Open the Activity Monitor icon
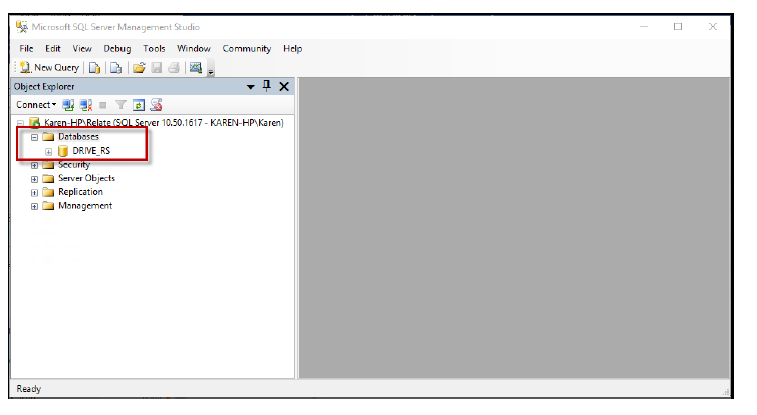Viewport: 757px width, 415px height. (196, 68)
